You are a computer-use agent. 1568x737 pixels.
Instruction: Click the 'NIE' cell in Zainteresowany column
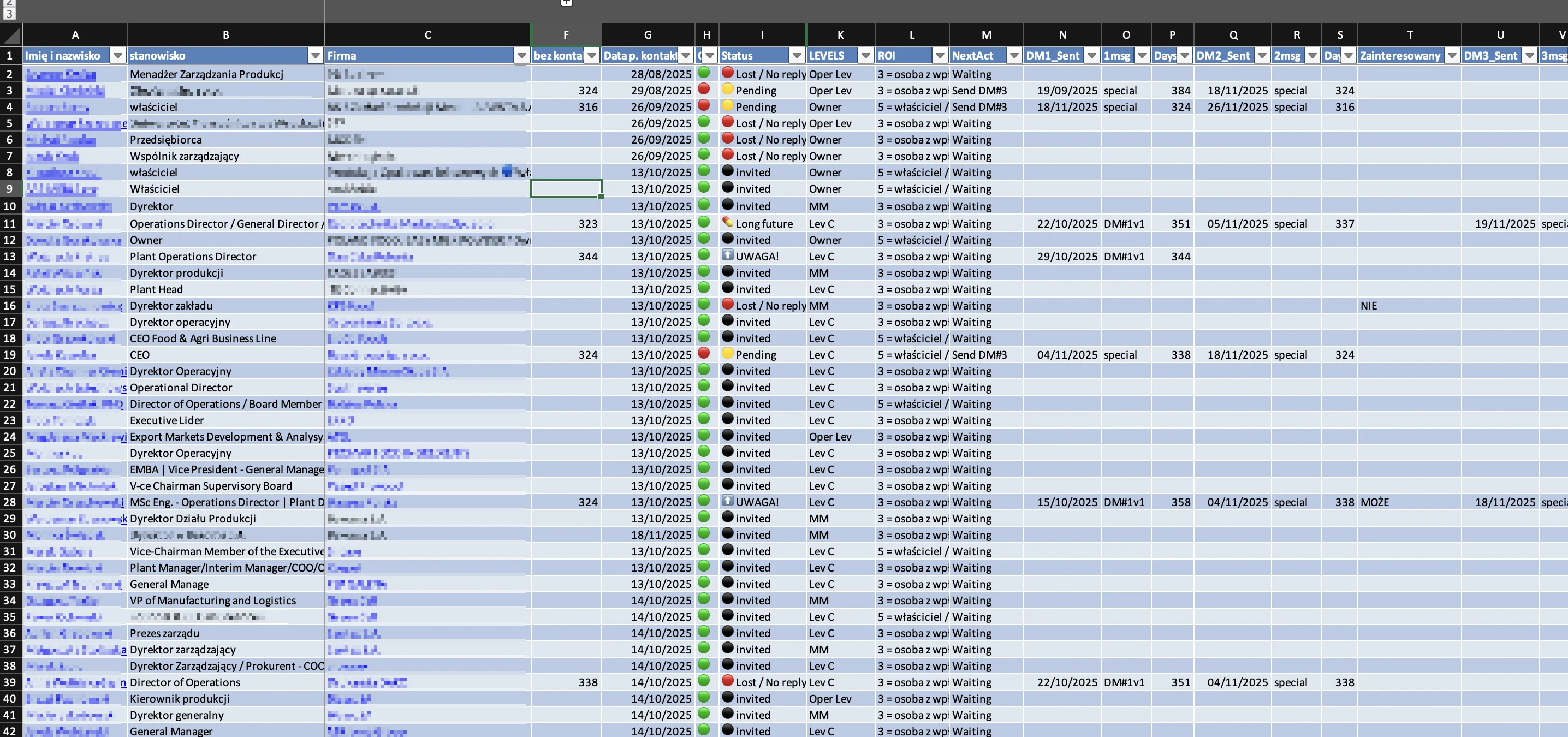1409,306
